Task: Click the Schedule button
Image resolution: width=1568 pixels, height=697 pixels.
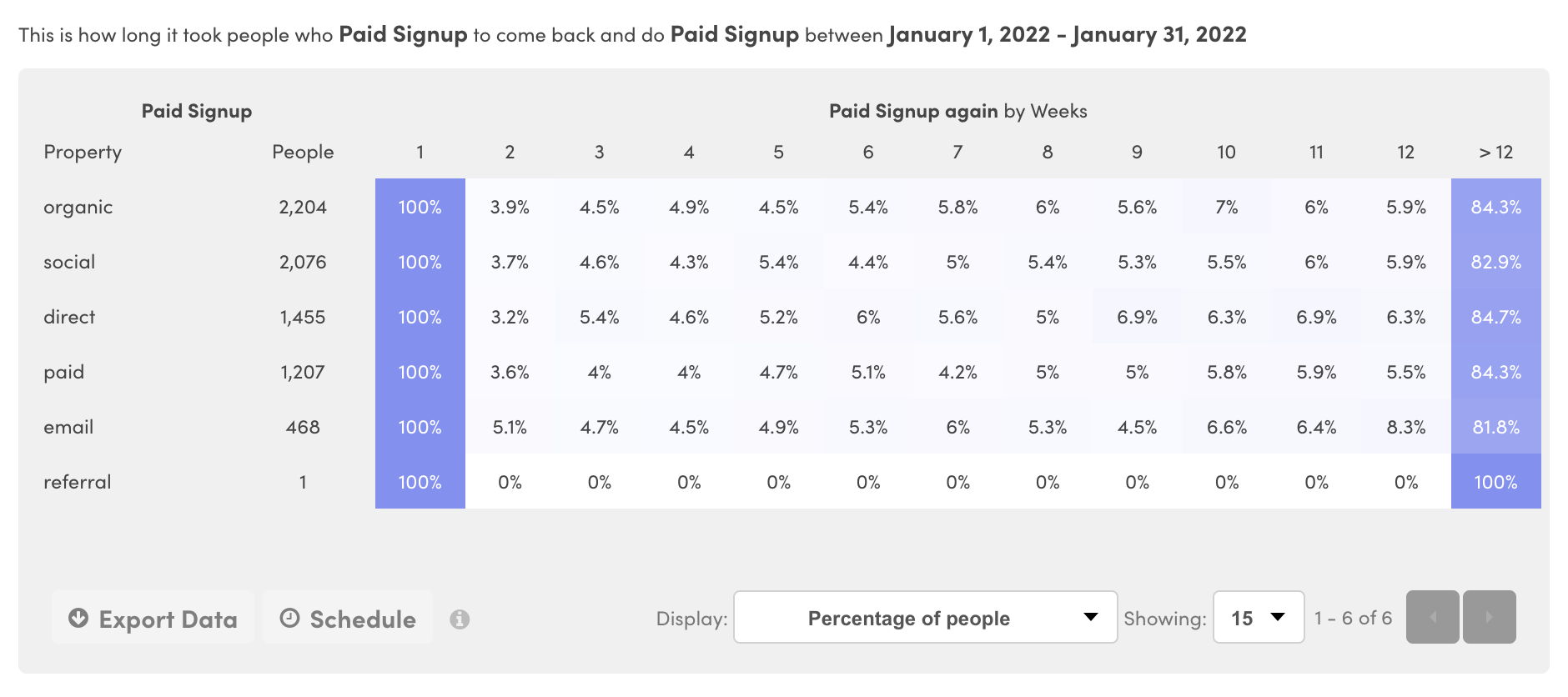Action: (x=348, y=619)
